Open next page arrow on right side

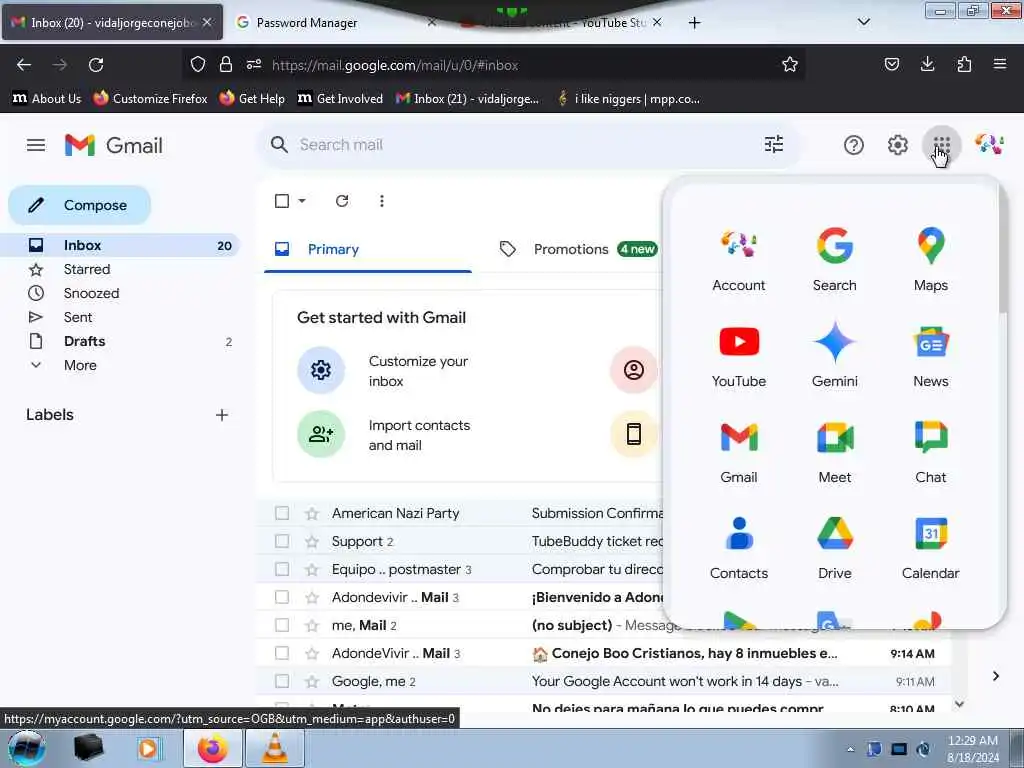(x=995, y=676)
